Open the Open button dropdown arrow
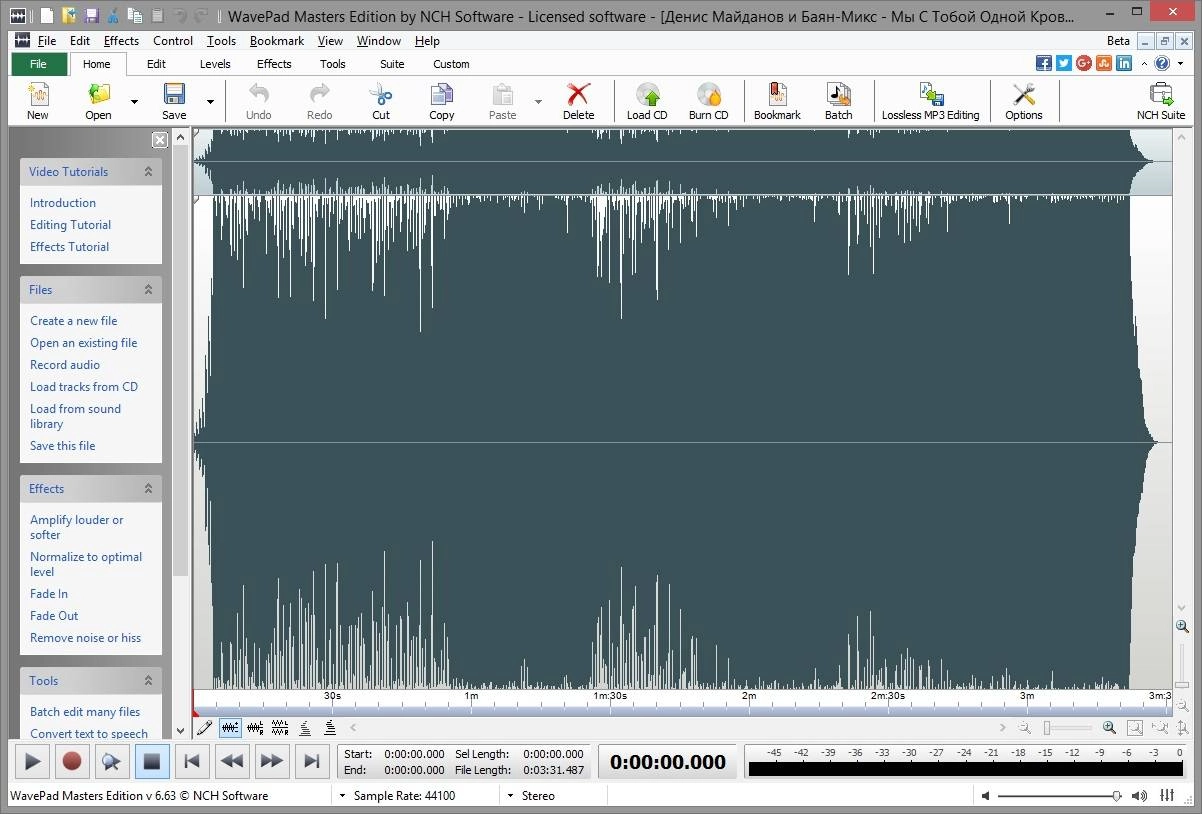 (134, 101)
